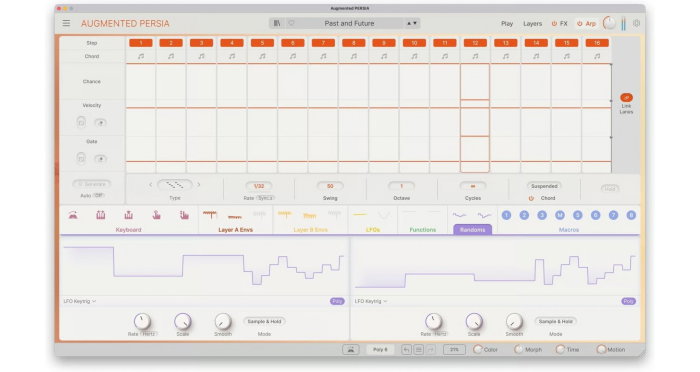The height and width of the screenshot is (372, 700).
Task: Click the Past and Future preset name
Action: coord(349,23)
